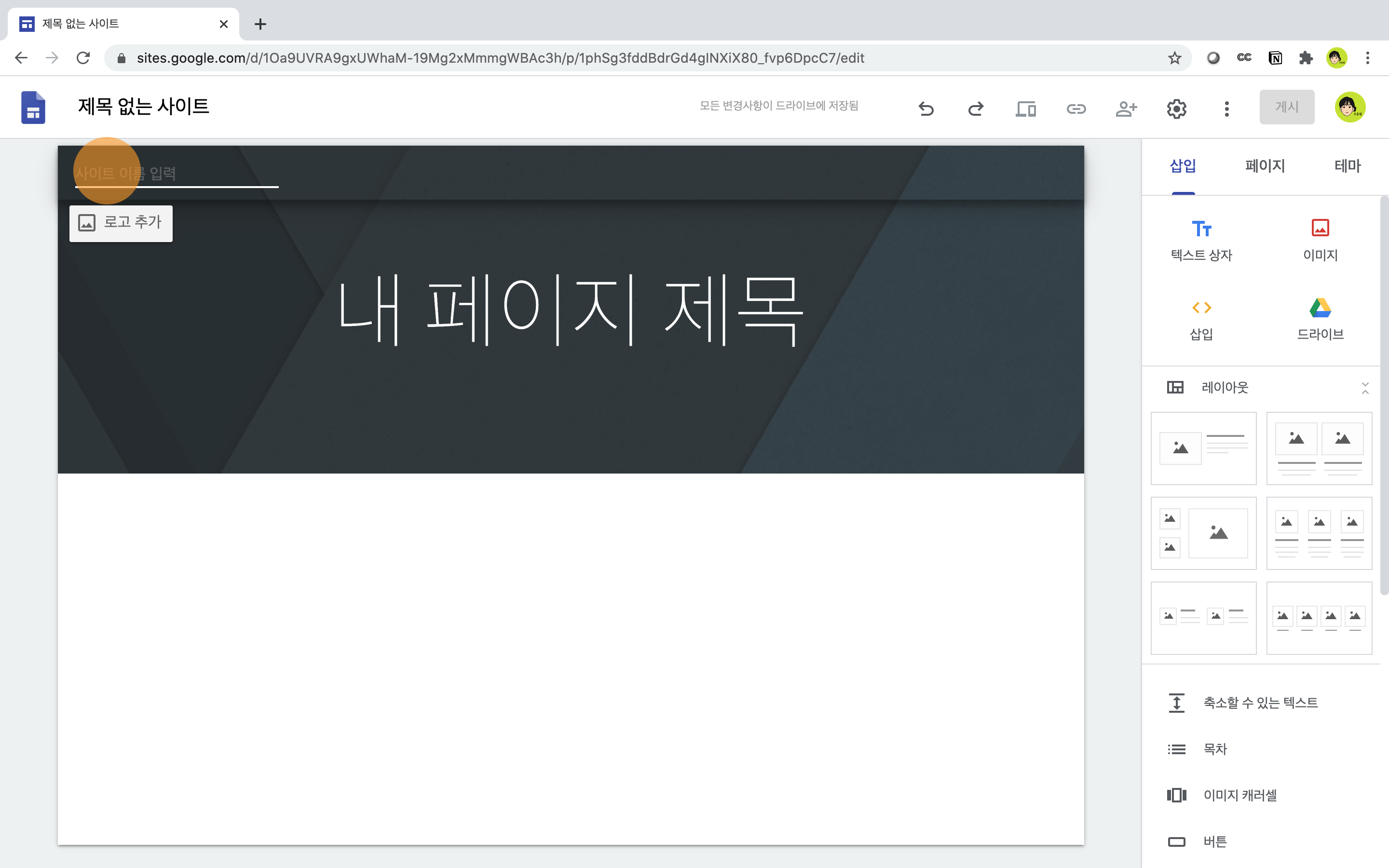The height and width of the screenshot is (868, 1389).
Task: Open site settings gear icon
Action: click(1176, 108)
